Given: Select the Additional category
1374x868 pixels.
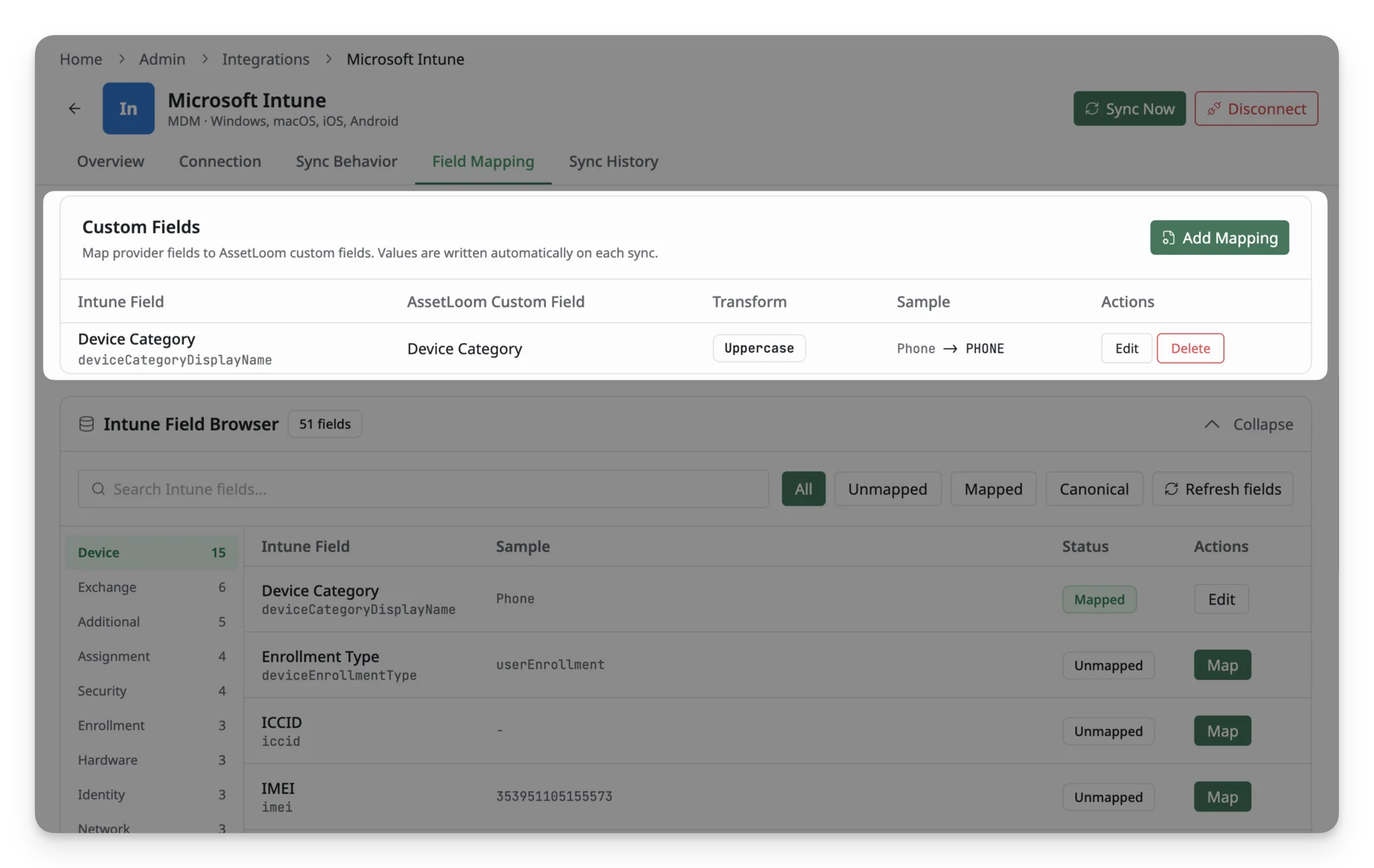Looking at the screenshot, I should pos(151,622).
